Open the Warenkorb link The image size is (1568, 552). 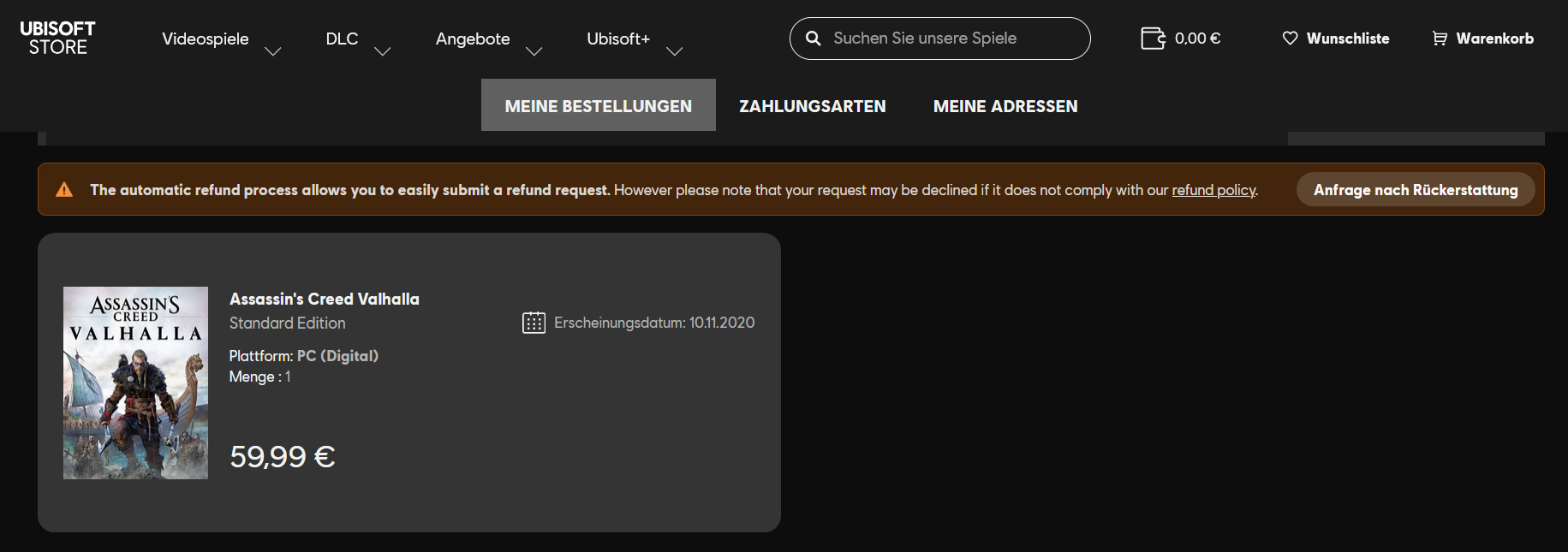pos(1494,39)
